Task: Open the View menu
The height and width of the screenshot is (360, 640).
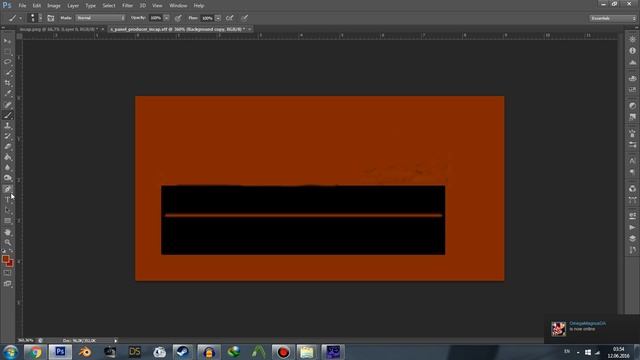Action: coord(157,6)
